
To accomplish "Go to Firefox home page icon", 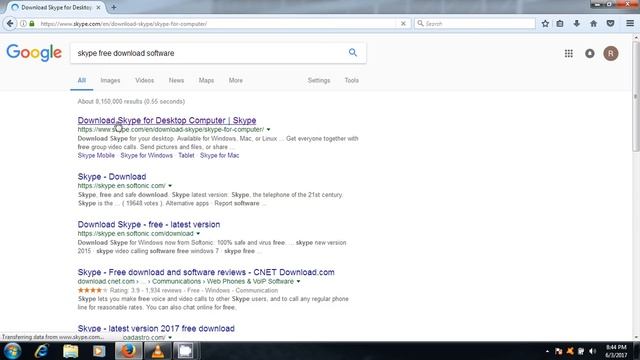I will point(593,24).
